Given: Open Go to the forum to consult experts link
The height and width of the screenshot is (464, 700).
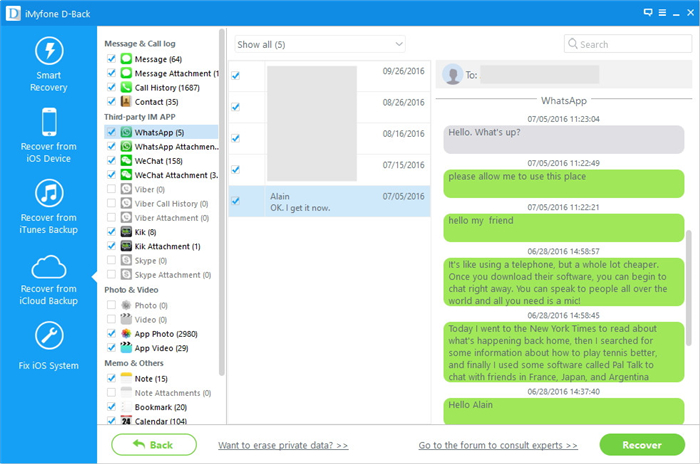Looking at the screenshot, I should (x=498, y=445).
